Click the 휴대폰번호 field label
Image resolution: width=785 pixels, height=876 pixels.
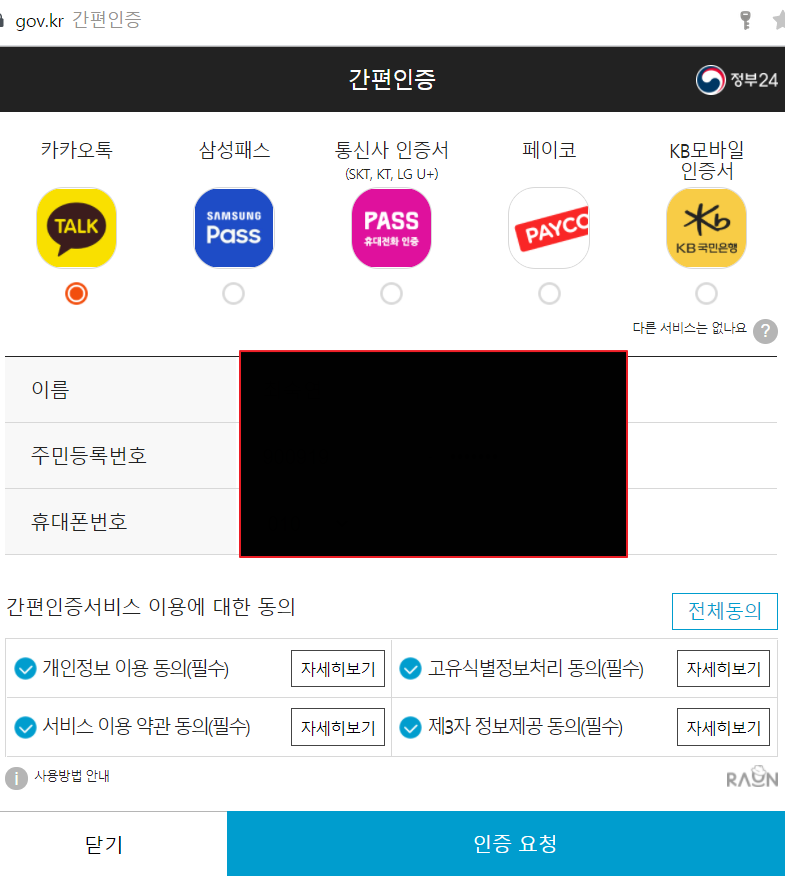79,522
